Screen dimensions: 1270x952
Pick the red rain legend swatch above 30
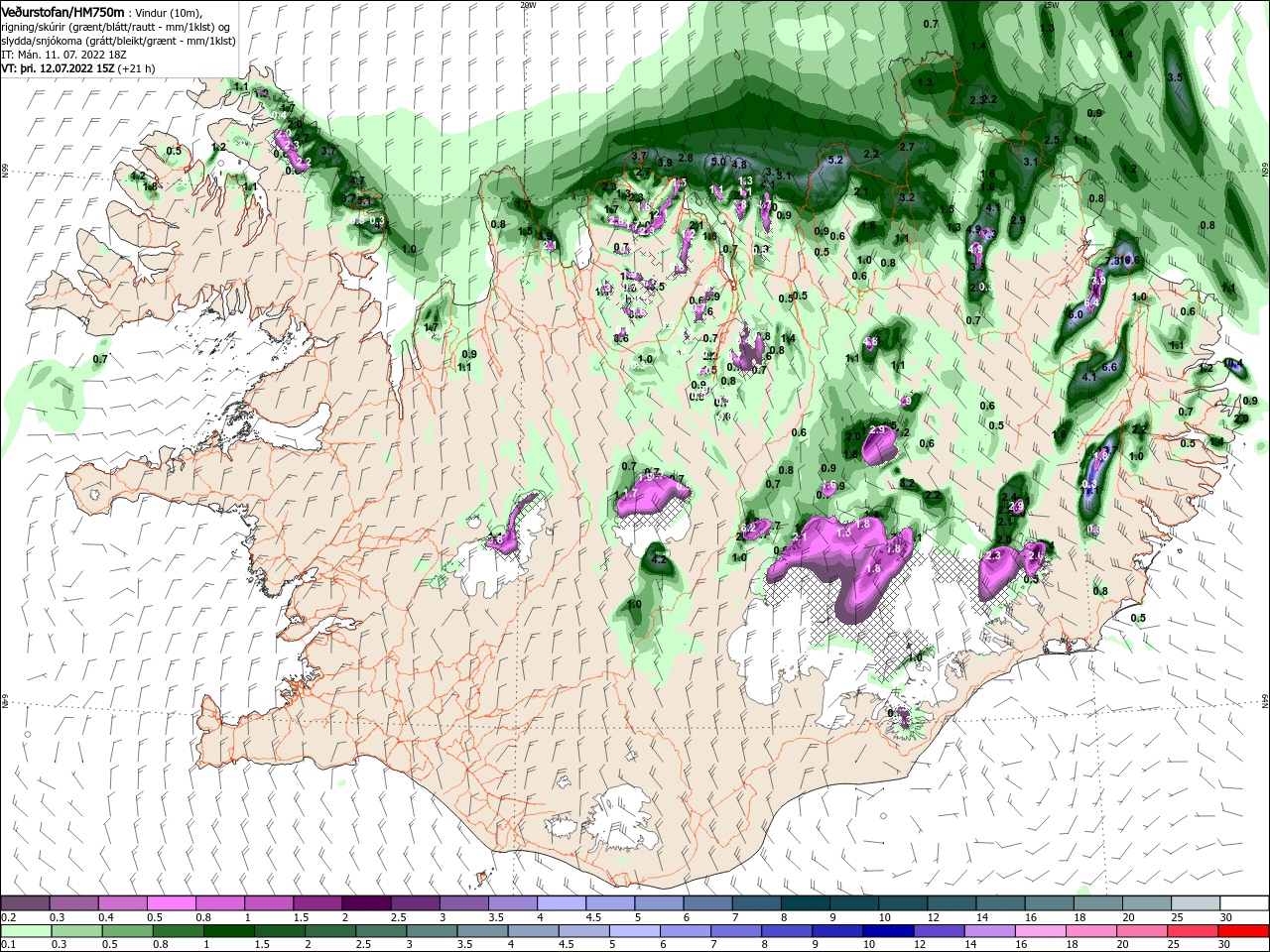[1243, 931]
